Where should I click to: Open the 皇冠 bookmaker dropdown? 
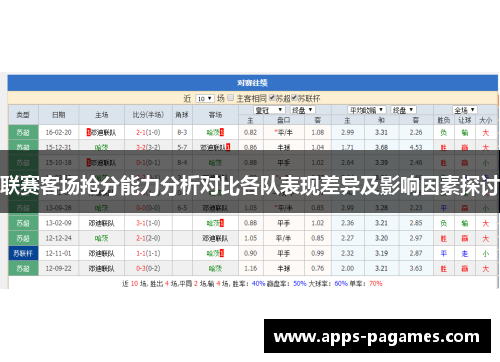pos(269,110)
